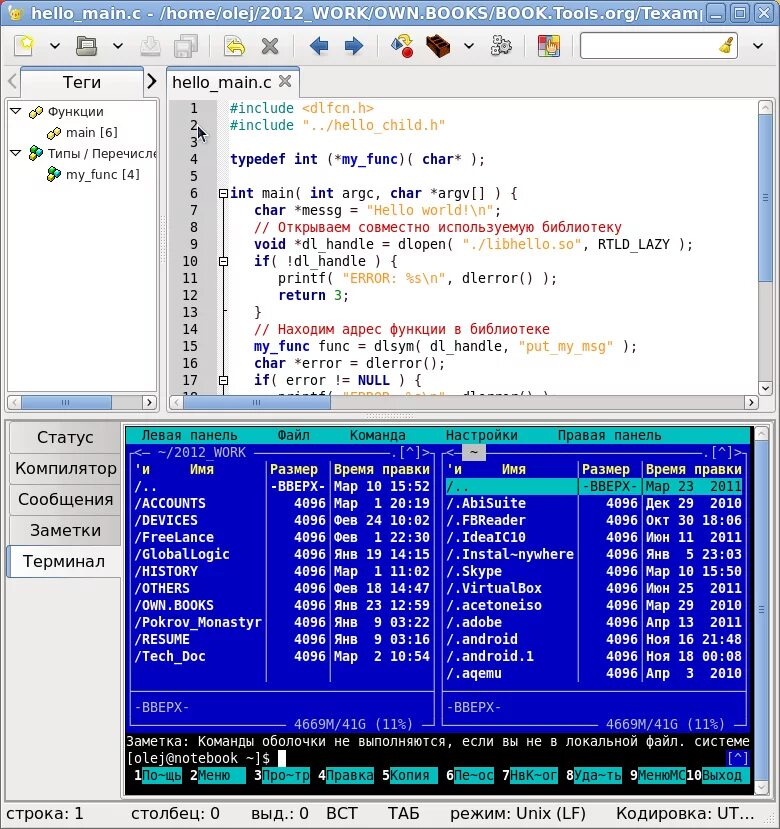Image resolution: width=780 pixels, height=829 pixels.
Task: Close the hello_main.c tab
Action: [285, 81]
